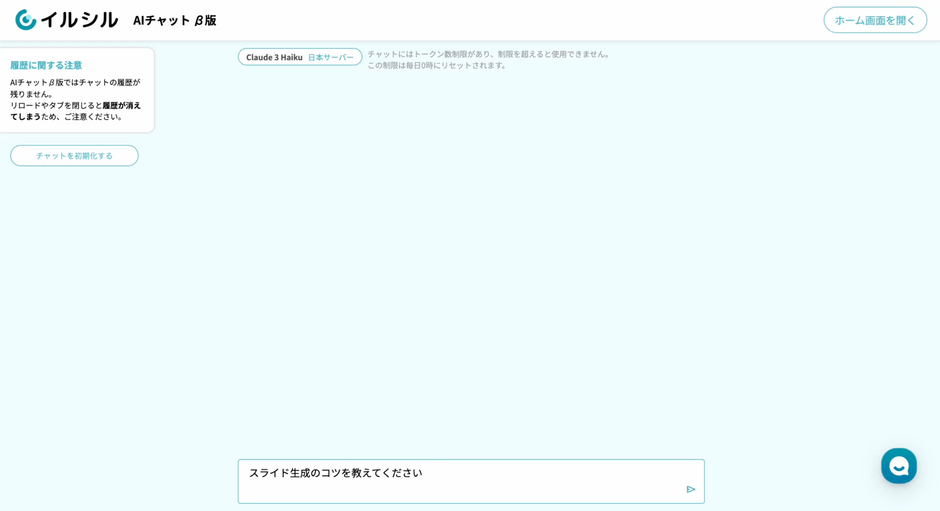The width and height of the screenshot is (940, 511).
Task: Click the token limit notice text
Action: point(488,54)
